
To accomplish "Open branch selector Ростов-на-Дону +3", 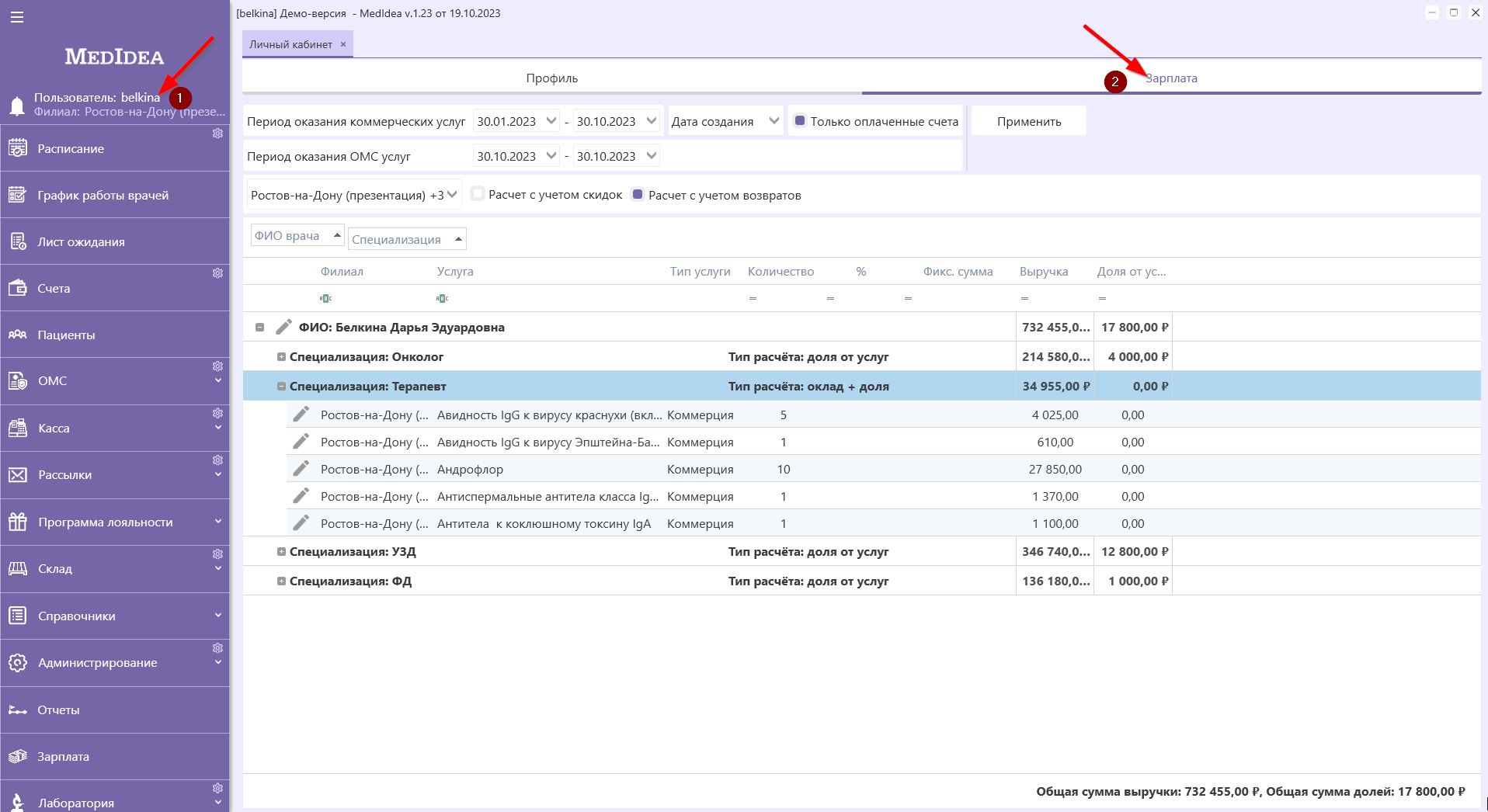I will [354, 195].
